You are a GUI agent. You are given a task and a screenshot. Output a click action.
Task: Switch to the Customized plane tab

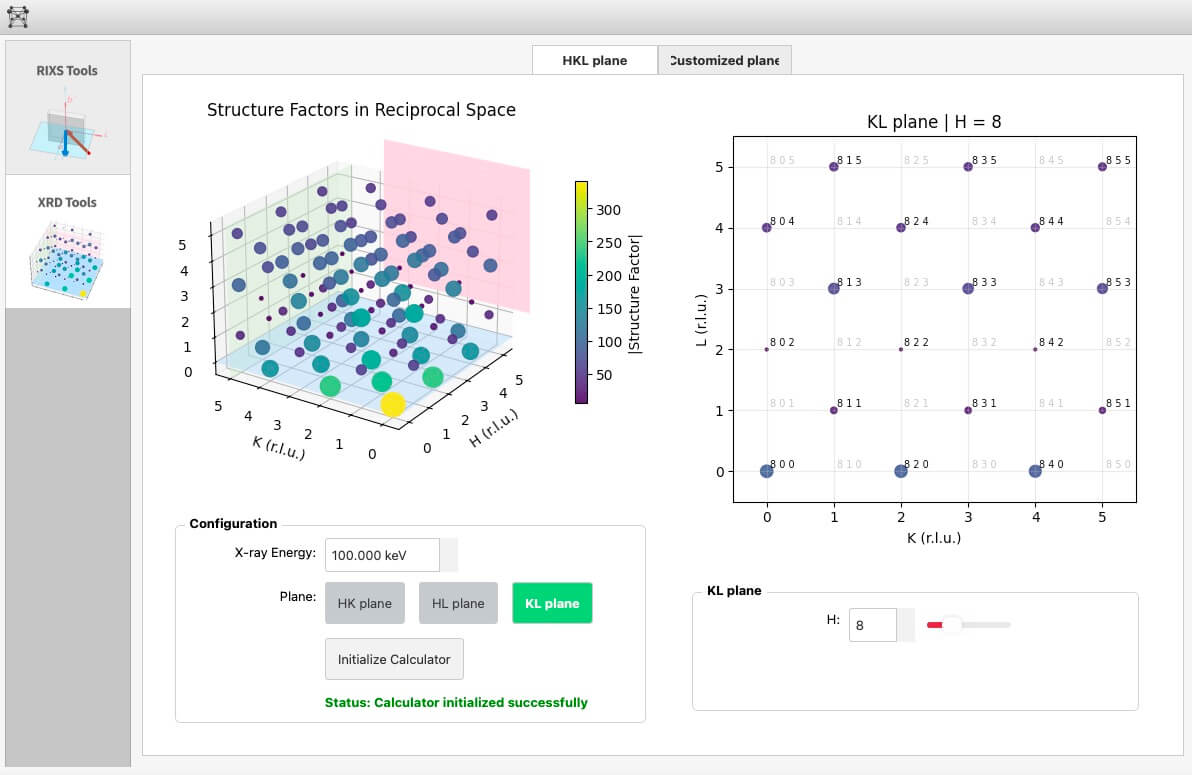pyautogui.click(x=724, y=60)
